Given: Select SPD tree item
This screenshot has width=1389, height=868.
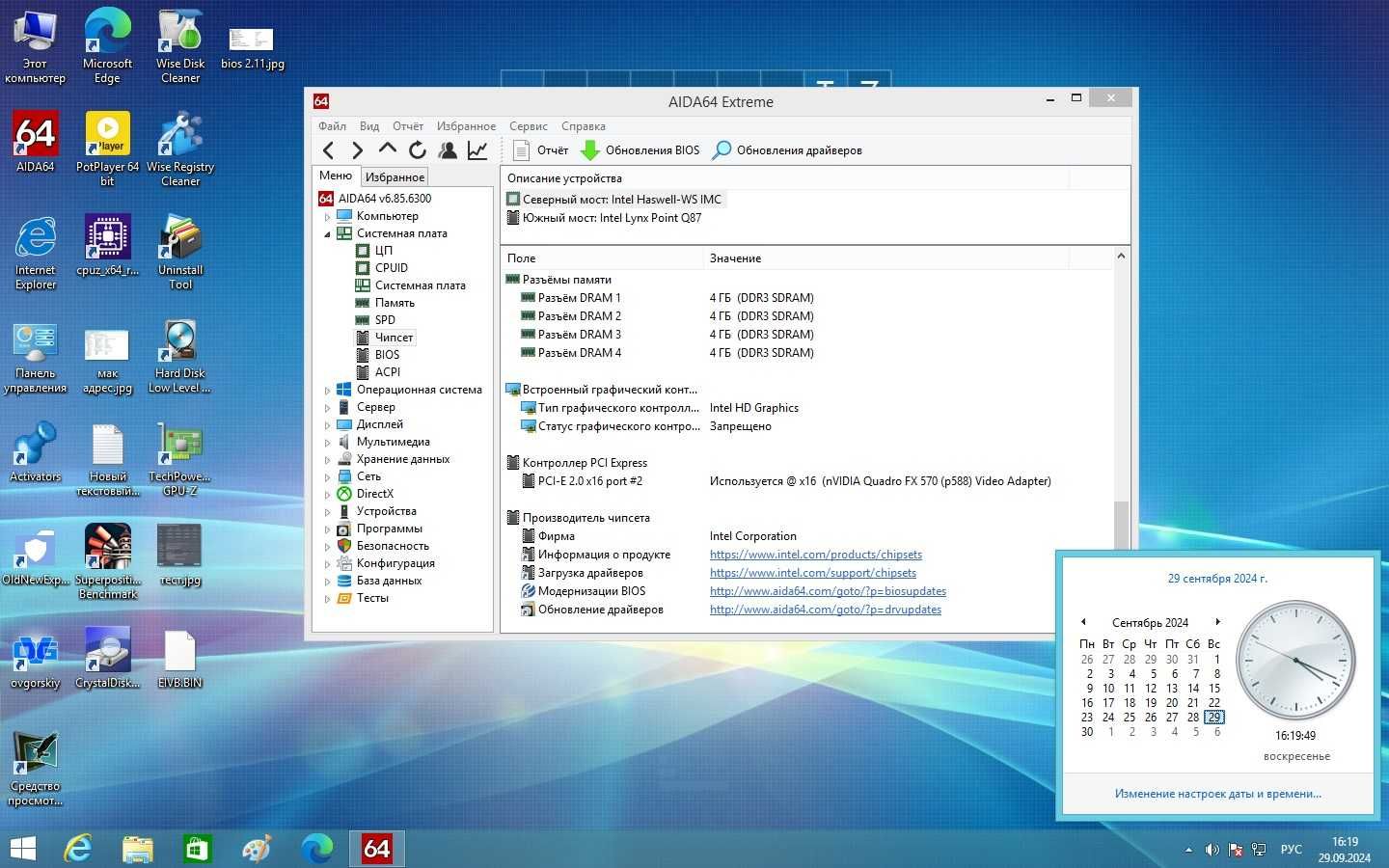Looking at the screenshot, I should pyautogui.click(x=385, y=319).
